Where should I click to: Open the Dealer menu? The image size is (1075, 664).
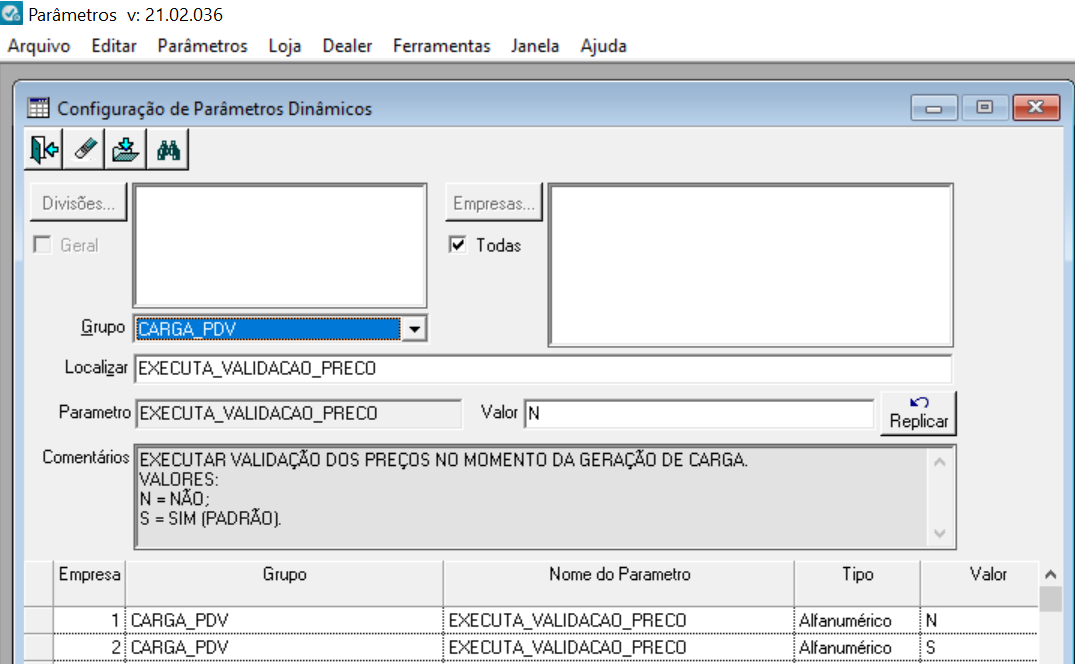pyautogui.click(x=347, y=46)
